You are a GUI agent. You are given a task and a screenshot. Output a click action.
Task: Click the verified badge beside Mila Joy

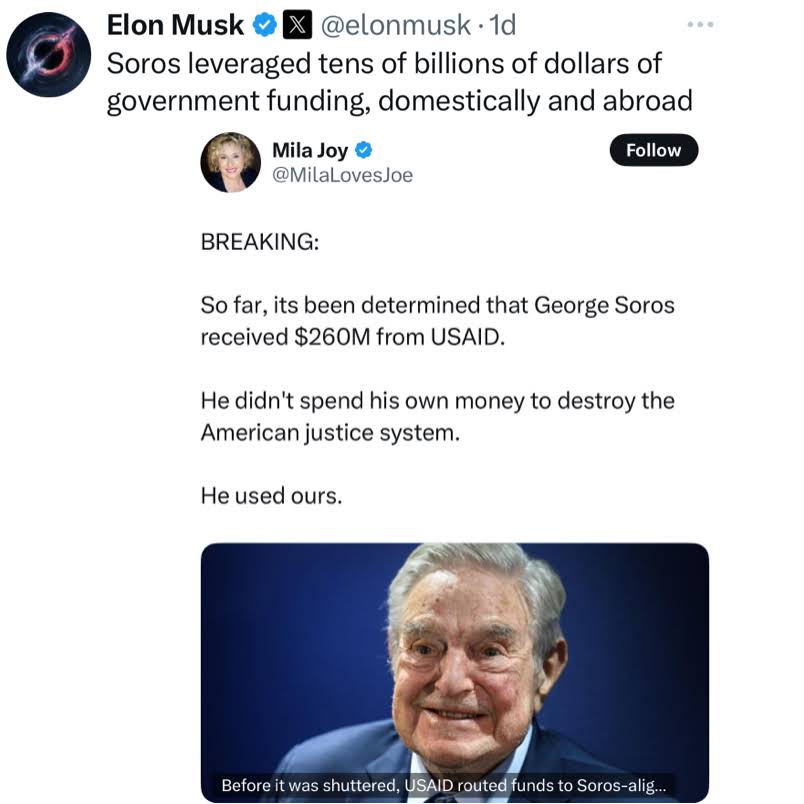364,150
